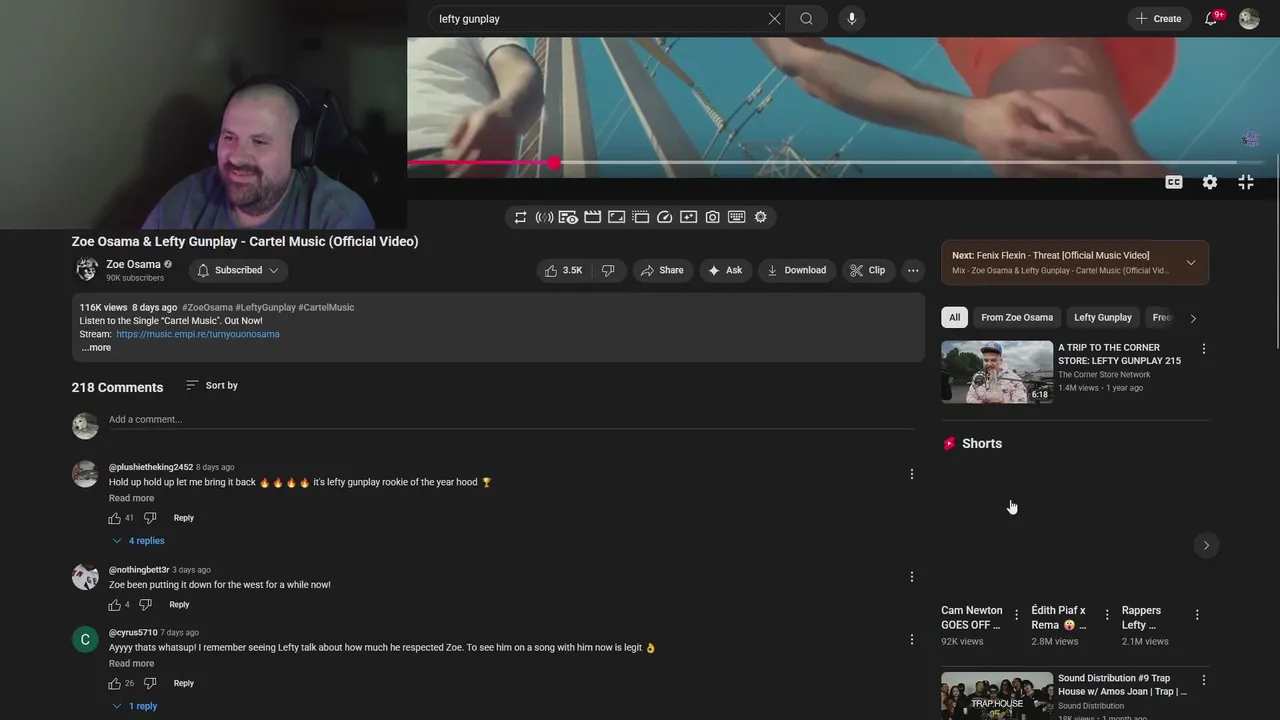Click the #CartelMusic hashtag
This screenshot has width=1280, height=720.
[x=326, y=307]
